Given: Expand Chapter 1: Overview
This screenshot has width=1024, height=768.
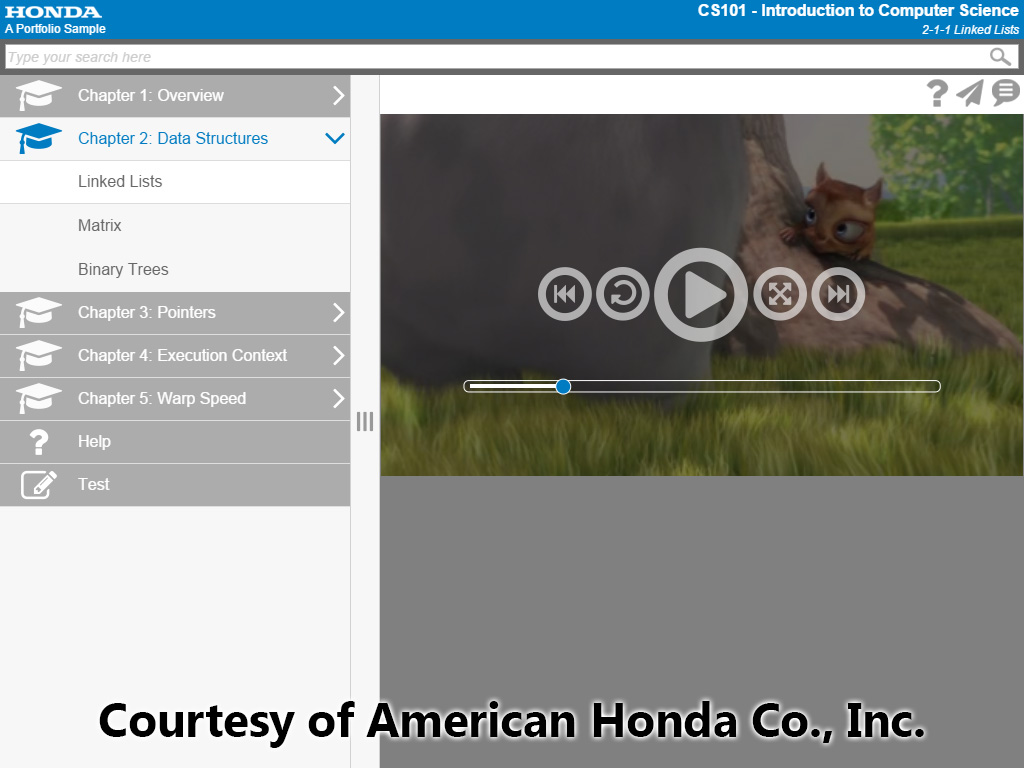Looking at the screenshot, I should [x=338, y=96].
